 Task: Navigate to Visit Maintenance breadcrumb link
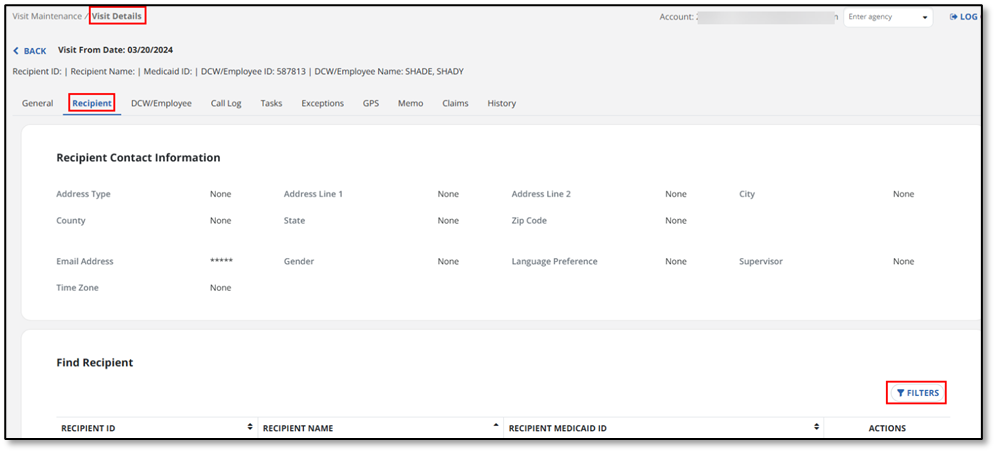(48, 16)
